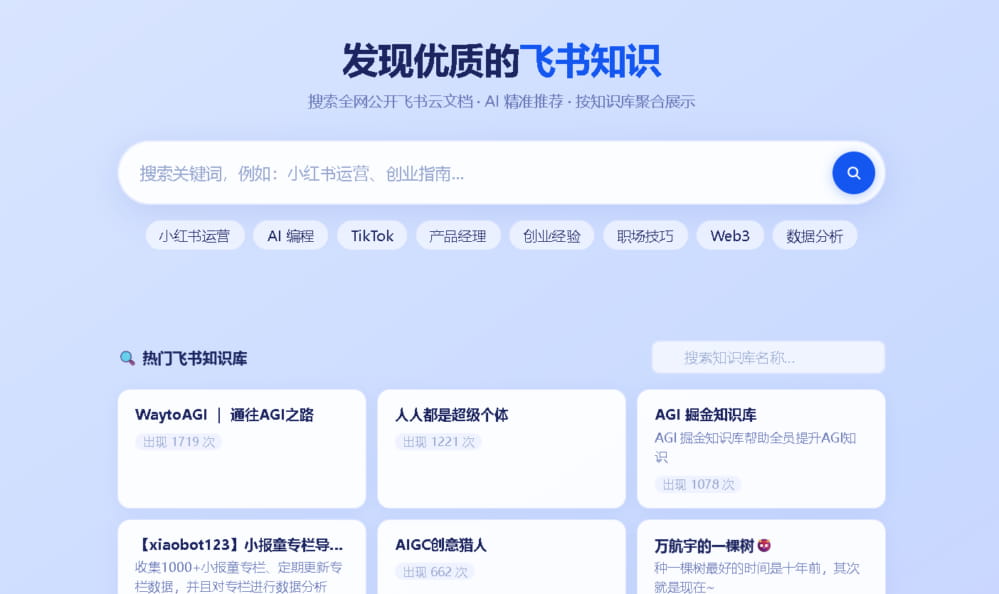Click the emoji icon after 万航宇的一棵树

764,546
